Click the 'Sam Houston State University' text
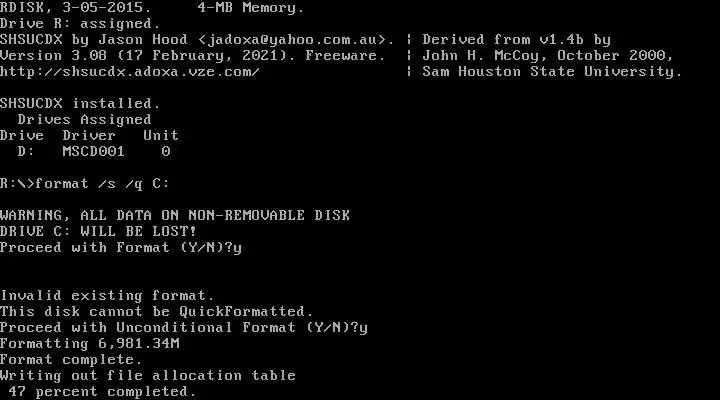720x400 pixels. click(x=552, y=72)
